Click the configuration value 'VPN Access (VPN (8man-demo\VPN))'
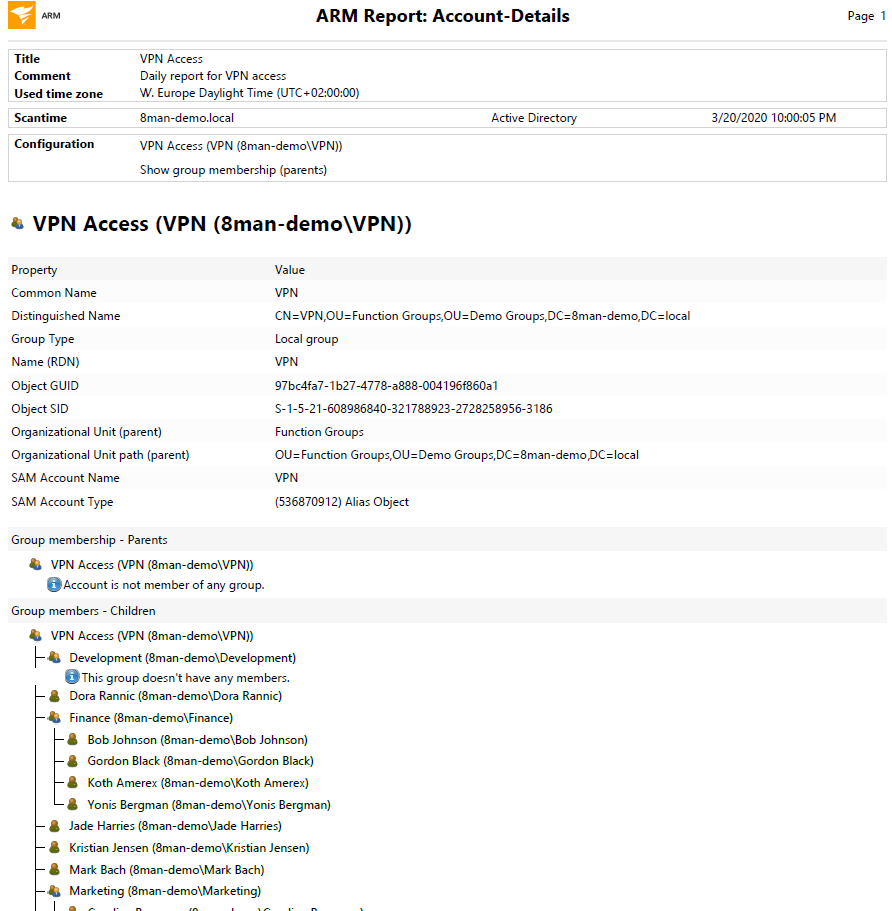The width and height of the screenshot is (892, 911). click(241, 146)
